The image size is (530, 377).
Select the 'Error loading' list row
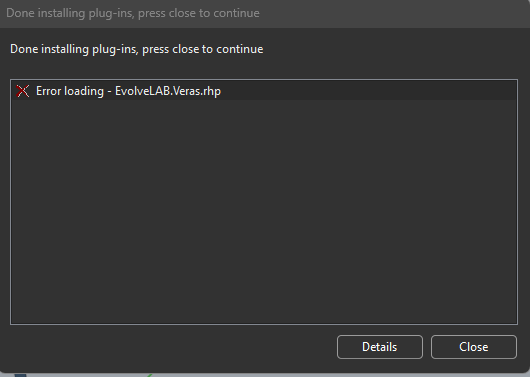tap(264, 91)
